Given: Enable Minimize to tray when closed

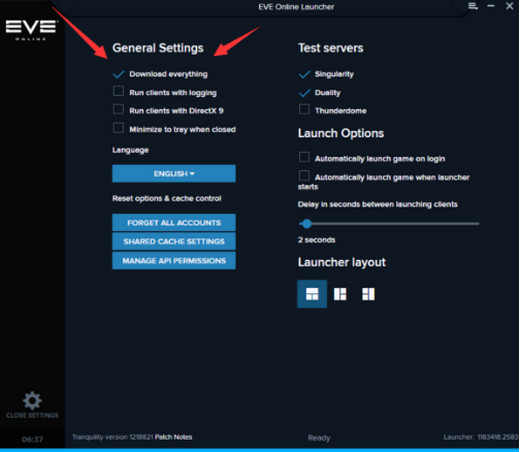Looking at the screenshot, I should [118, 128].
